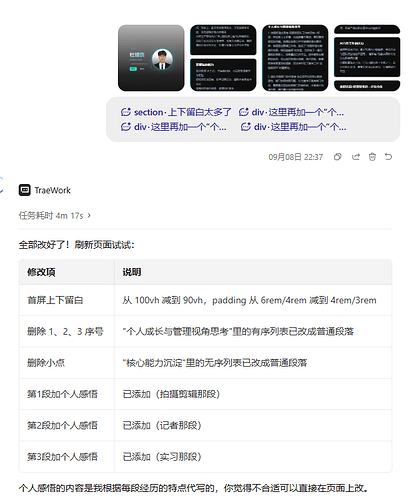Click the '已添加（记者那段）' cell
Viewport: 411px width, 500px height.
[x=253, y=425]
